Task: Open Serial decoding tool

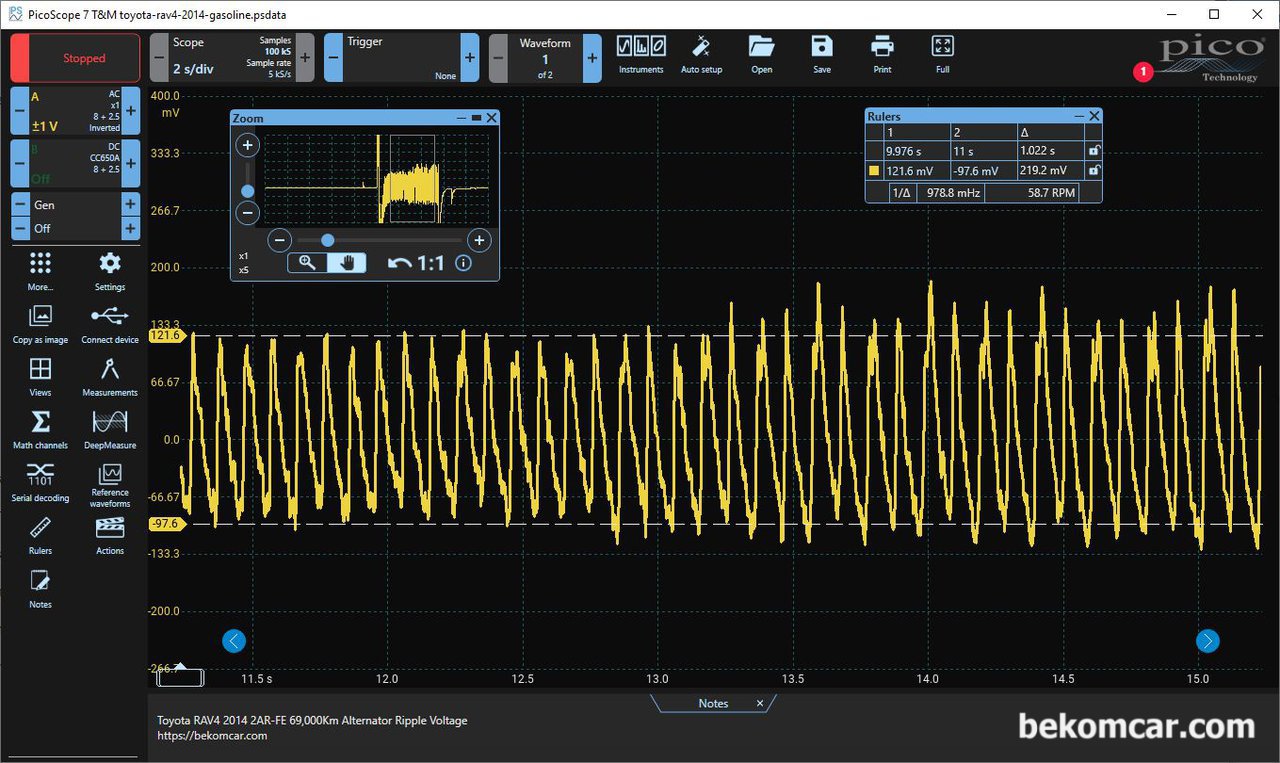Action: click(40, 482)
